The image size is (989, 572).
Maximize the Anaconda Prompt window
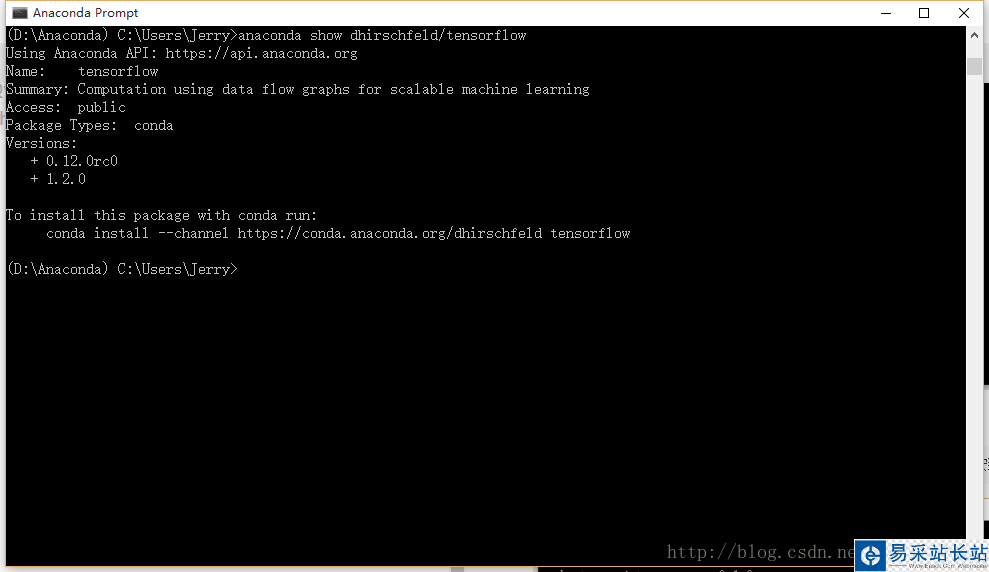pyautogui.click(x=924, y=13)
